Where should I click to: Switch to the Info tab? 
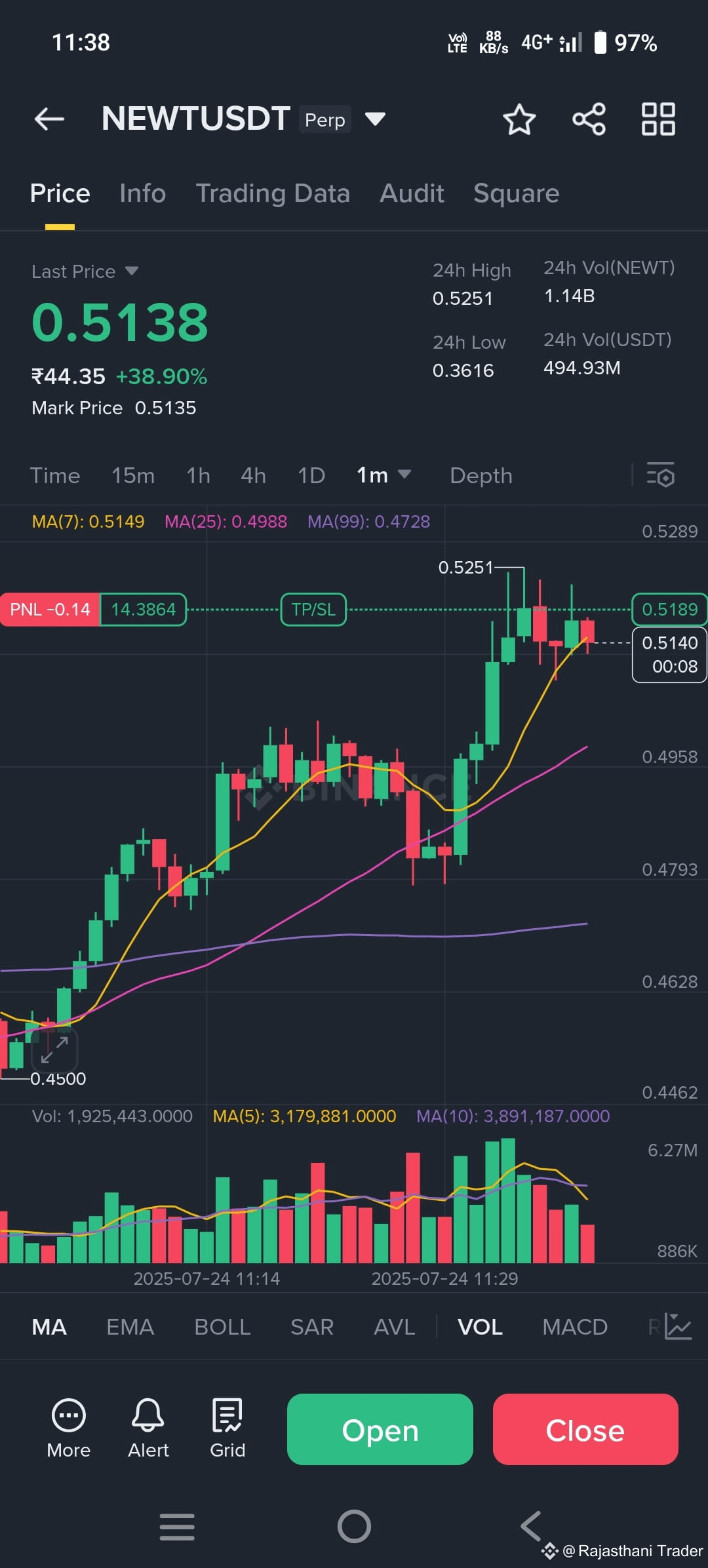[x=142, y=193]
